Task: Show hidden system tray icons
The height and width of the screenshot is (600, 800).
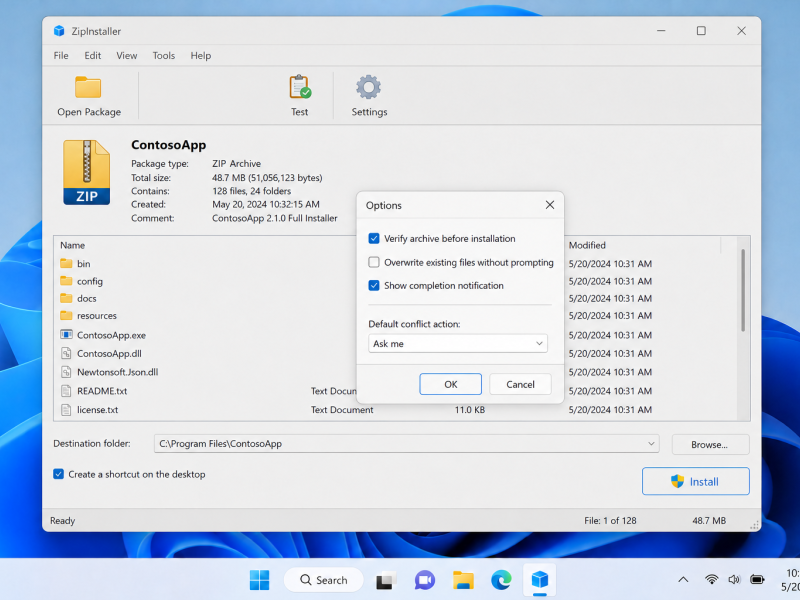Action: tap(683, 580)
